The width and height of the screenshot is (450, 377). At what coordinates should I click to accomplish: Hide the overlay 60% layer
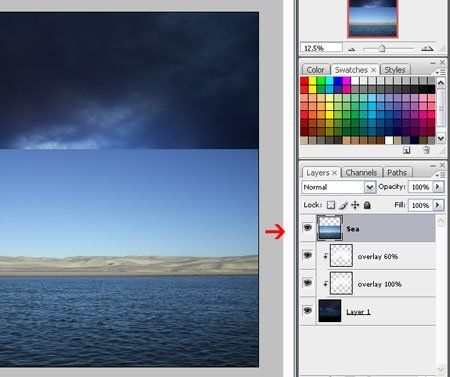(x=307, y=256)
